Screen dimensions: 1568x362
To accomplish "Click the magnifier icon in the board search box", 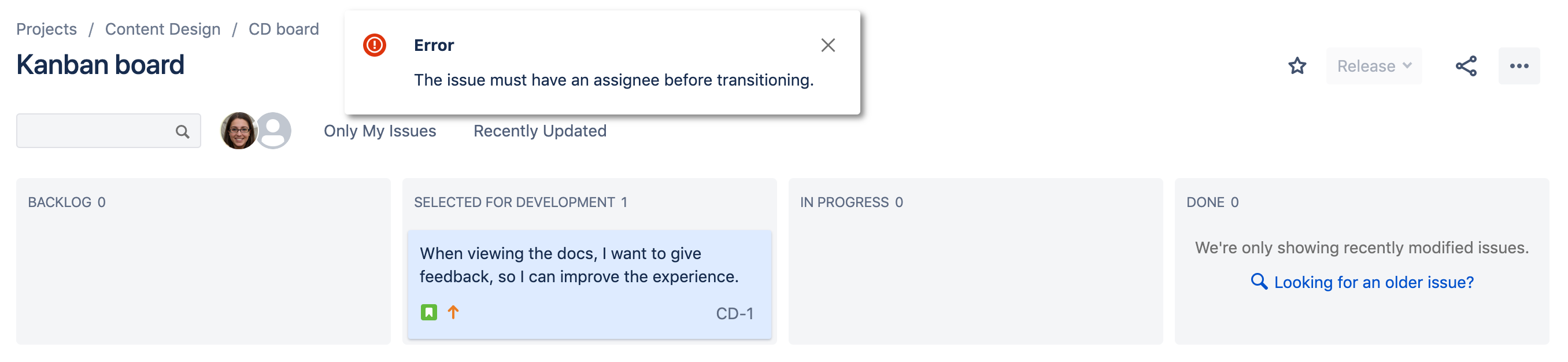I will coord(183,130).
